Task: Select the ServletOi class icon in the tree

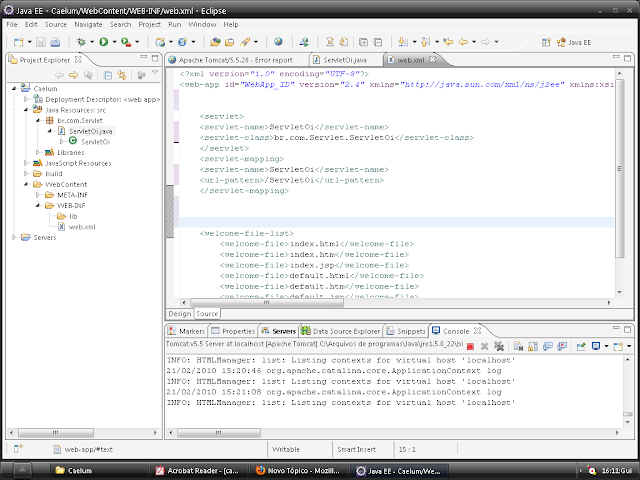Action: tap(73, 142)
